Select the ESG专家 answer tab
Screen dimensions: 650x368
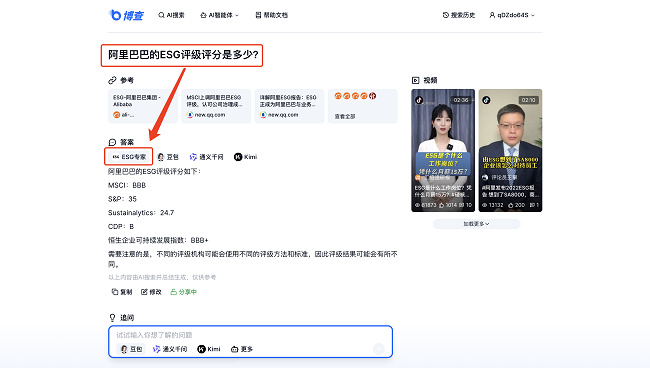click(x=129, y=157)
